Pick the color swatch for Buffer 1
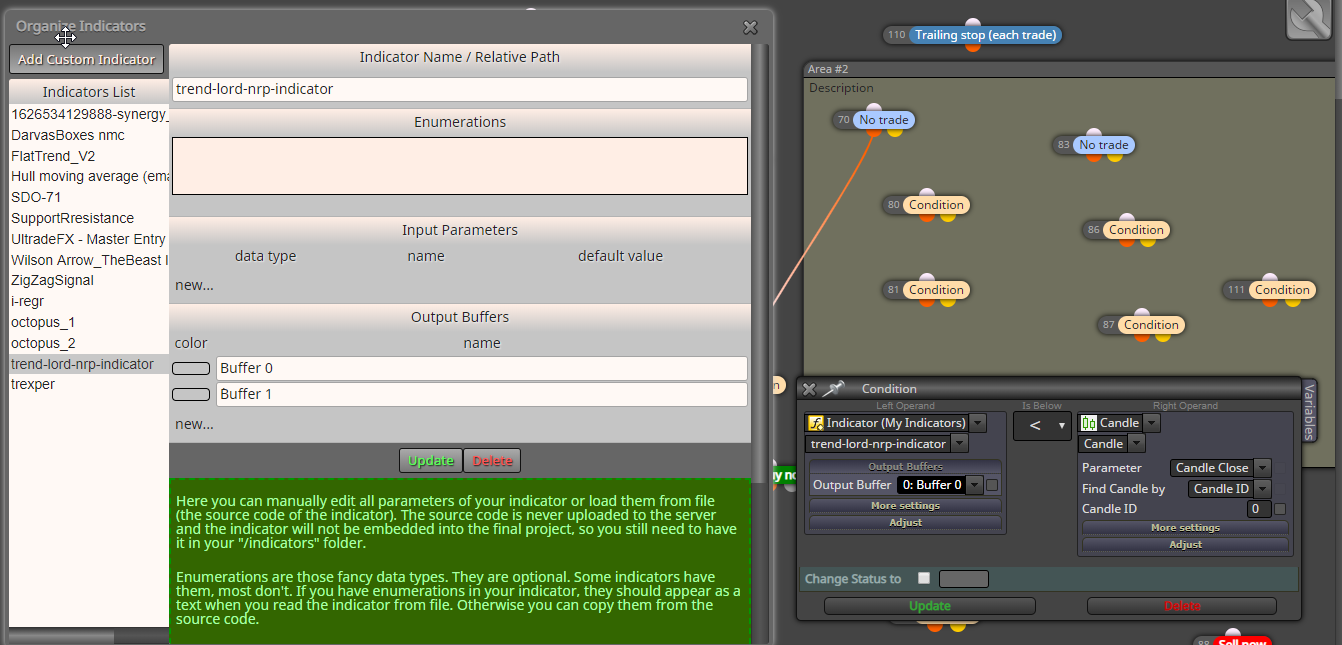This screenshot has height=645, width=1342. click(x=191, y=394)
